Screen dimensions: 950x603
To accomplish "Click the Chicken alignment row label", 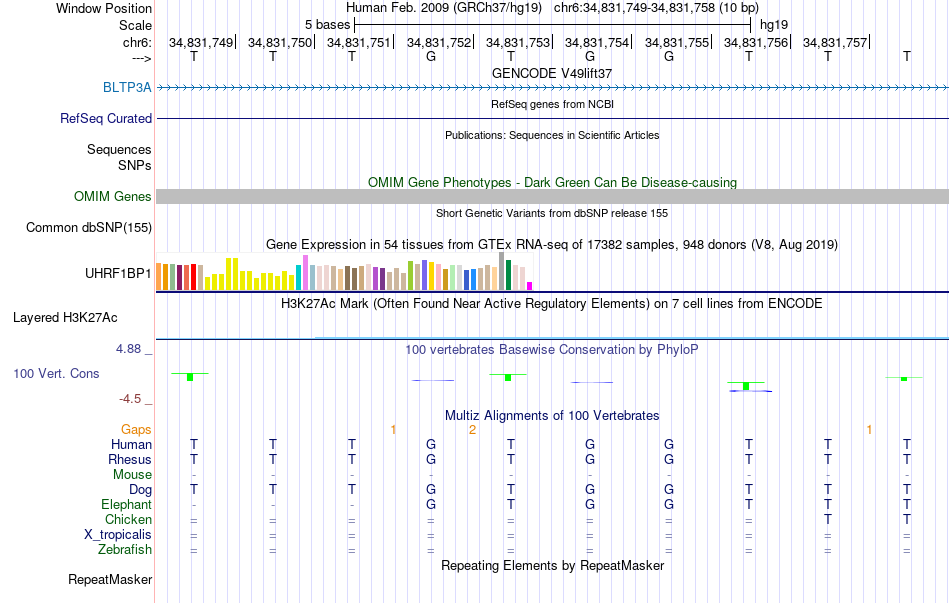I will [128, 519].
